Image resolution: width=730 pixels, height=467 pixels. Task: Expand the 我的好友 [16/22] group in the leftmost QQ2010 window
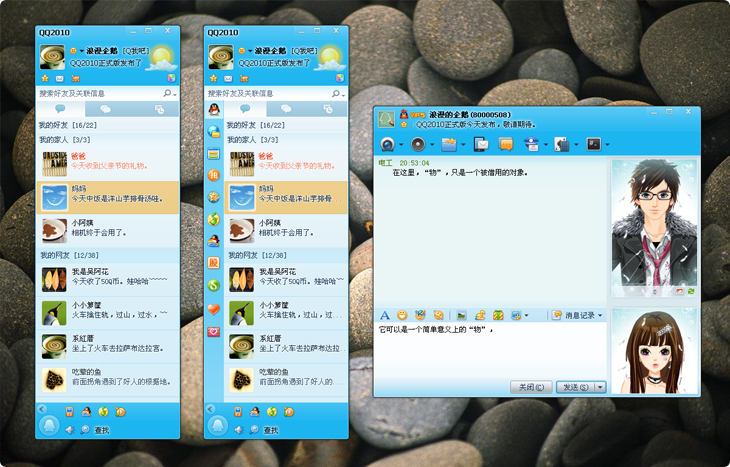pyautogui.click(x=108, y=125)
